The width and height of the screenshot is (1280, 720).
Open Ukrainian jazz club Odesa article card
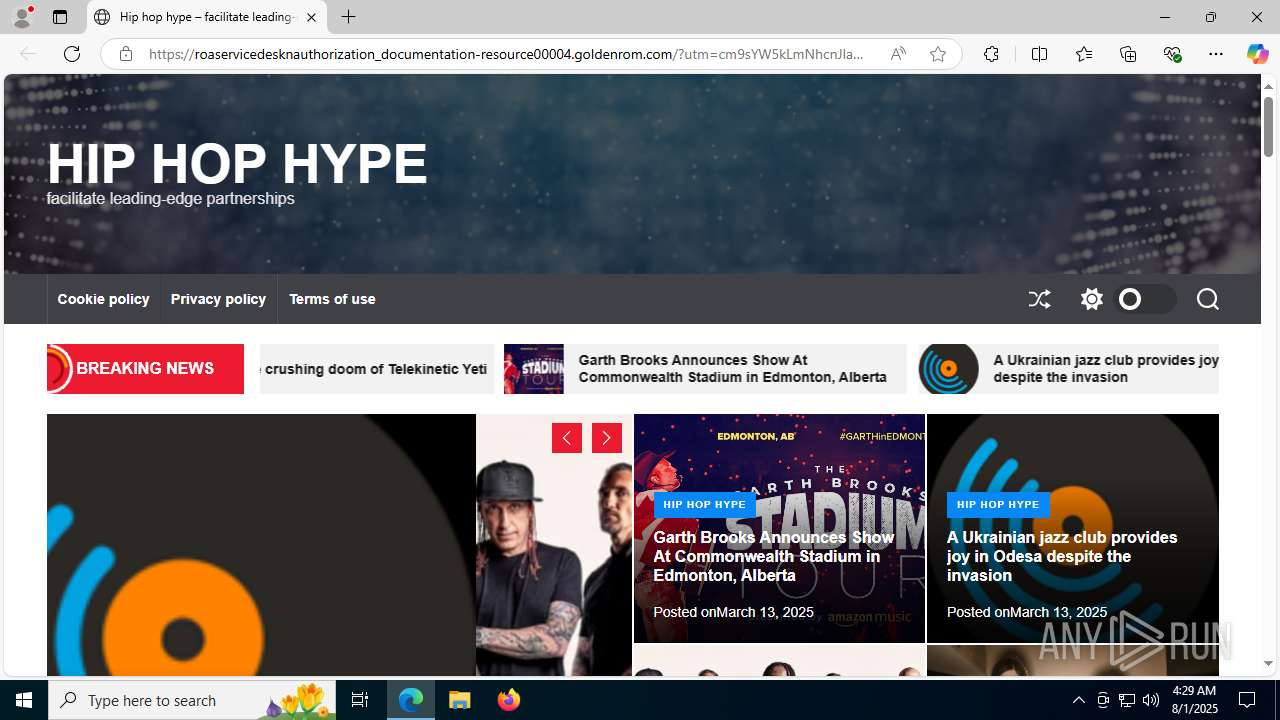click(1062, 556)
